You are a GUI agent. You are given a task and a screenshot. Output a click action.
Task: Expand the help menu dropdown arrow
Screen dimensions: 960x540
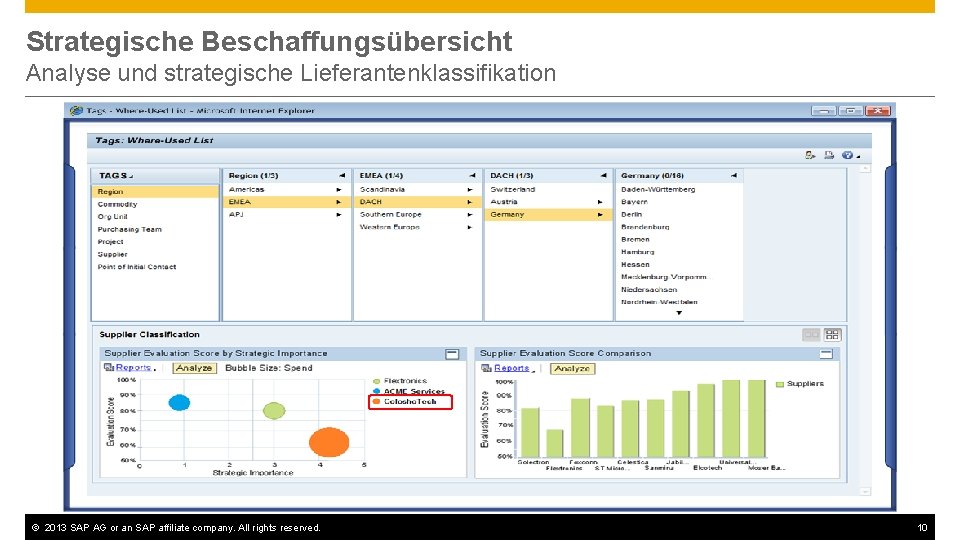(858, 157)
